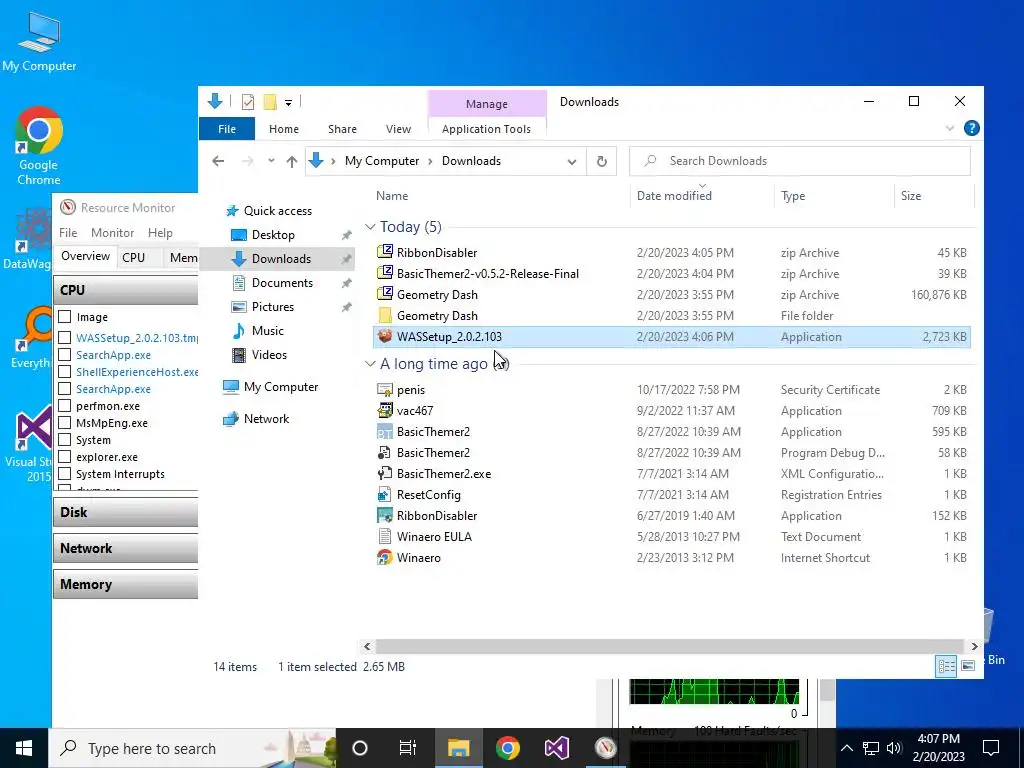1024x768 pixels.
Task: Switch to CPU tab in Resource Monitor
Action: (133, 257)
